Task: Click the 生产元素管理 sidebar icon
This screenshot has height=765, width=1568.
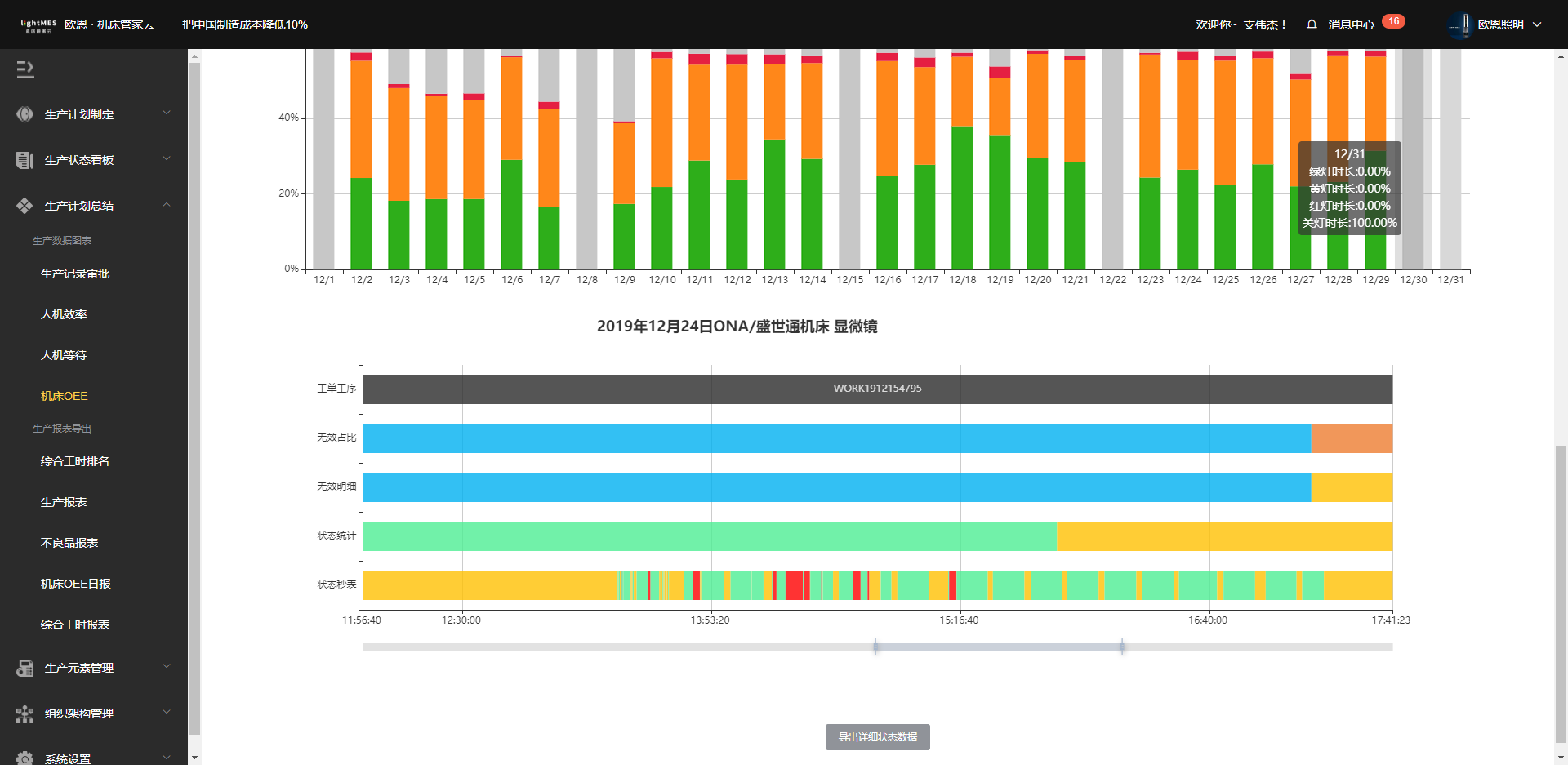Action: 25,668
